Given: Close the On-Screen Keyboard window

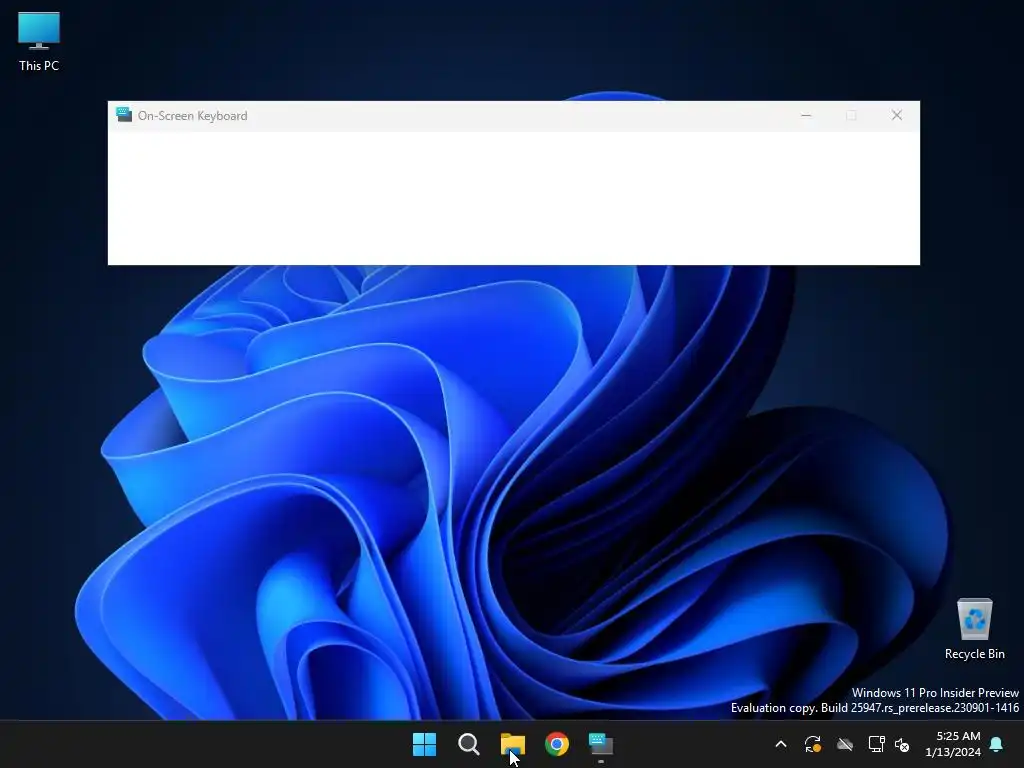Looking at the screenshot, I should click(897, 116).
